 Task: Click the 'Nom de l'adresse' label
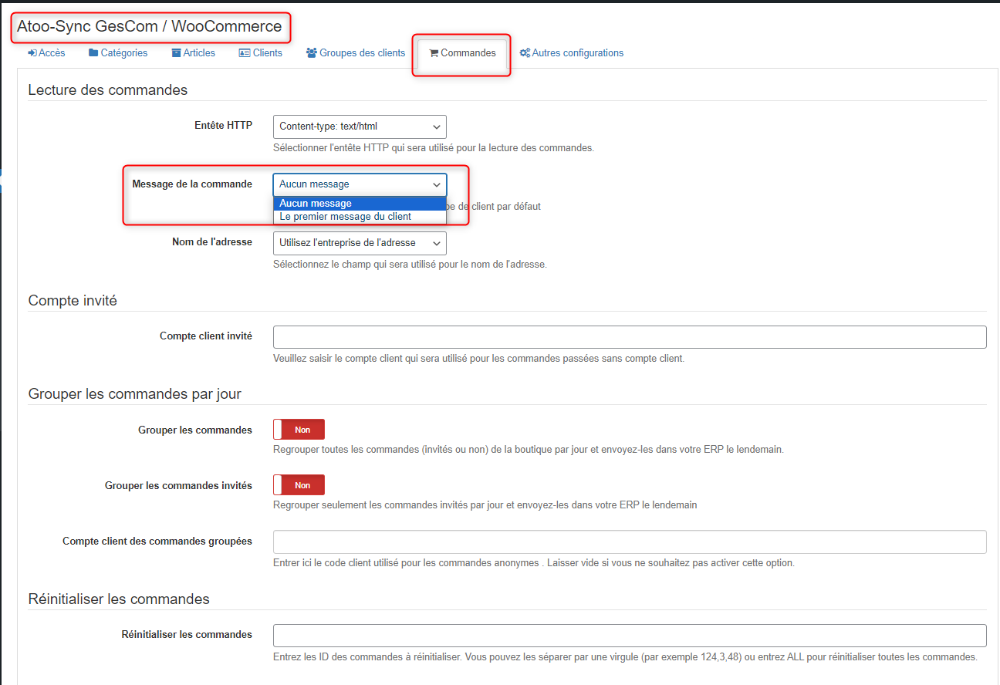tap(212, 242)
